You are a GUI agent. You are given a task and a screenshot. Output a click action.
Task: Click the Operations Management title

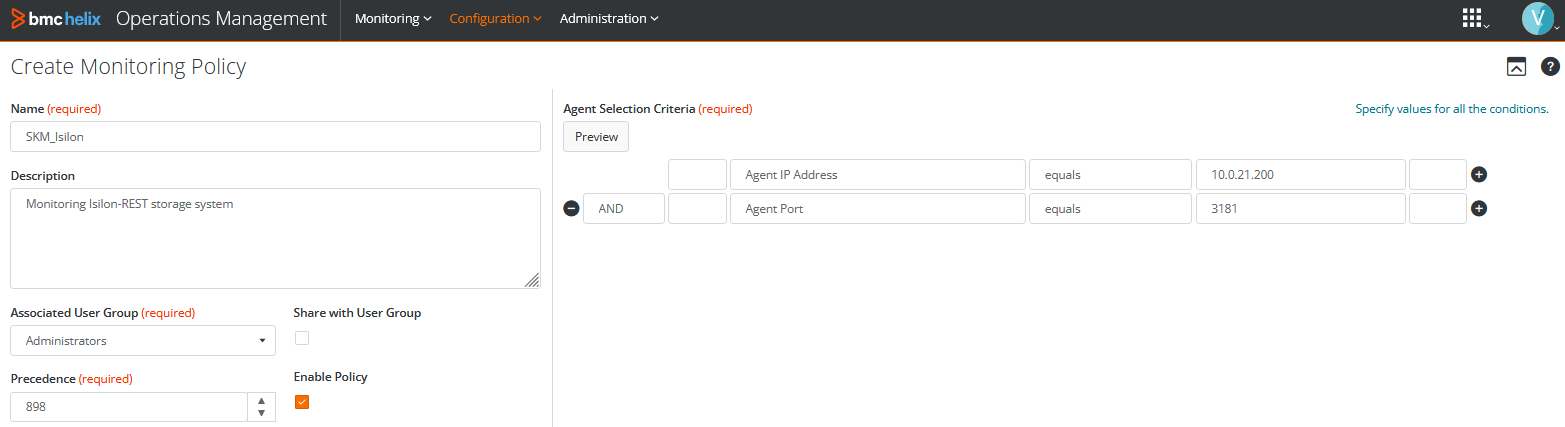click(x=221, y=18)
